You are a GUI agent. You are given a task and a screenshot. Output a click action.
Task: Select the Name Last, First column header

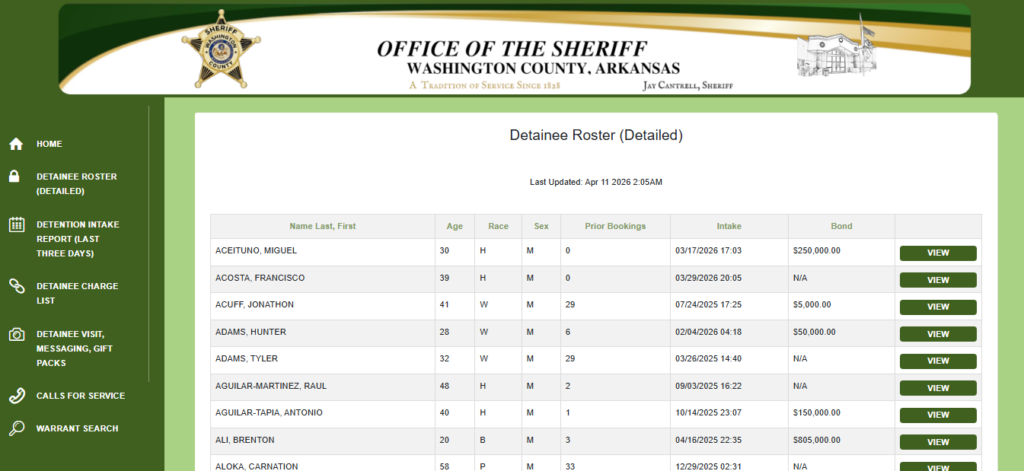tap(322, 227)
